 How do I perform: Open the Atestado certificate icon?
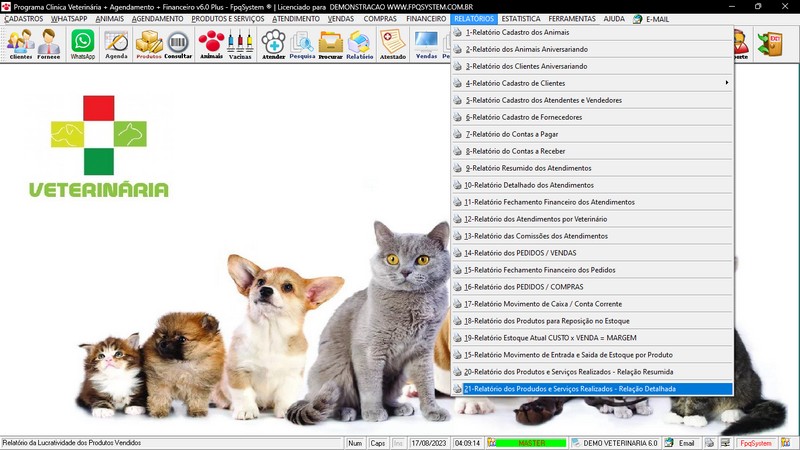point(393,44)
